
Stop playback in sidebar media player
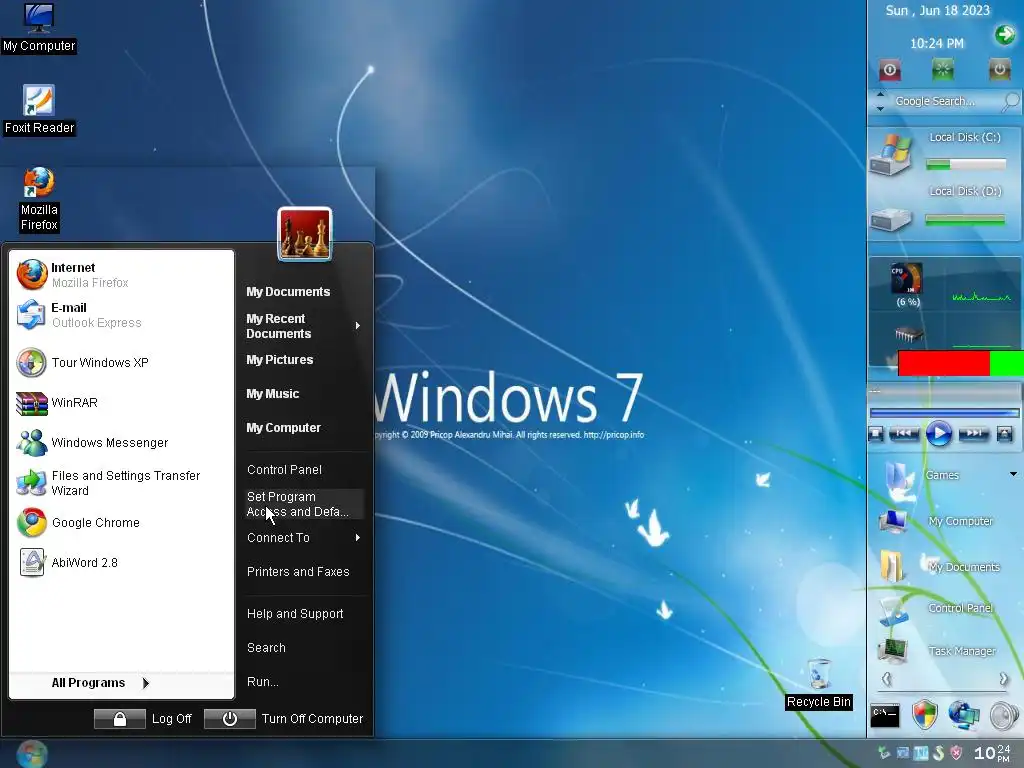pos(876,434)
